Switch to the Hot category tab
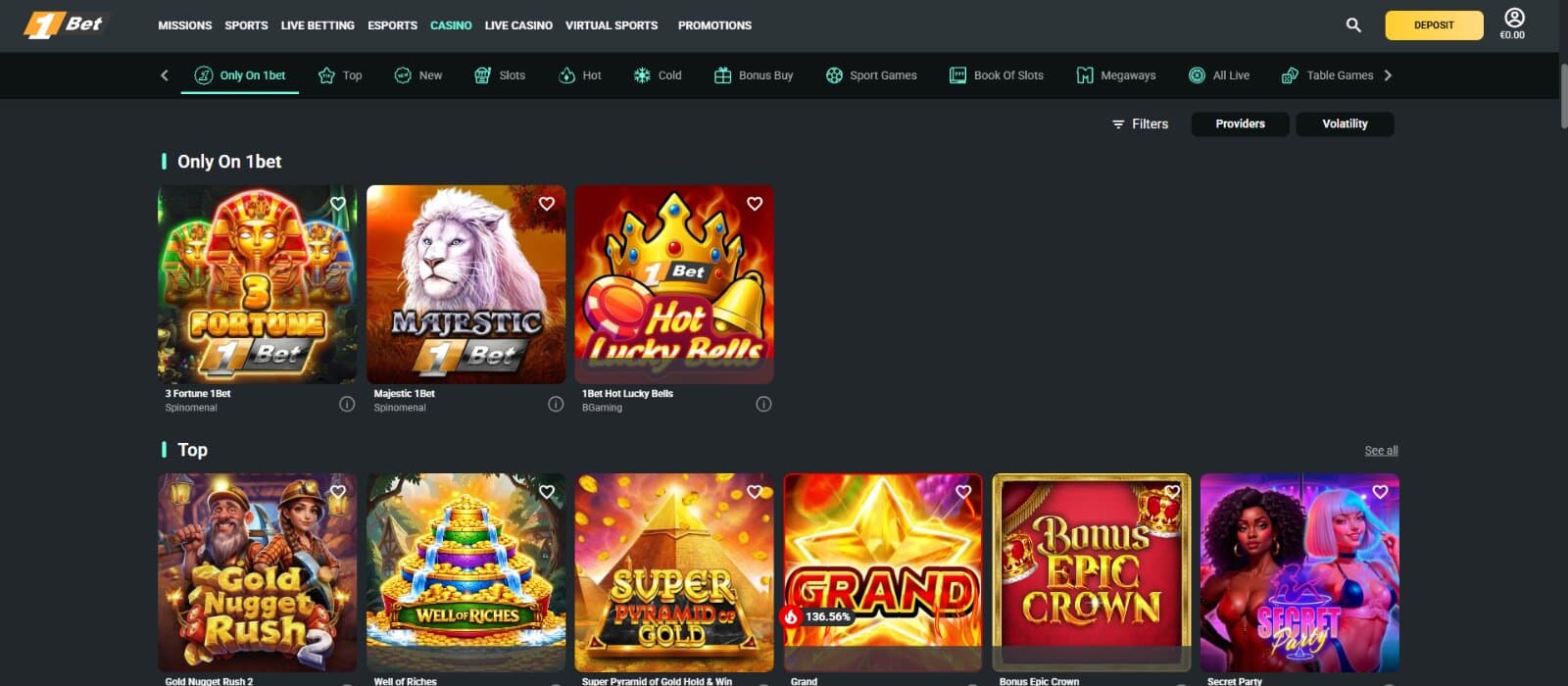The width and height of the screenshot is (1568, 686). pos(580,75)
